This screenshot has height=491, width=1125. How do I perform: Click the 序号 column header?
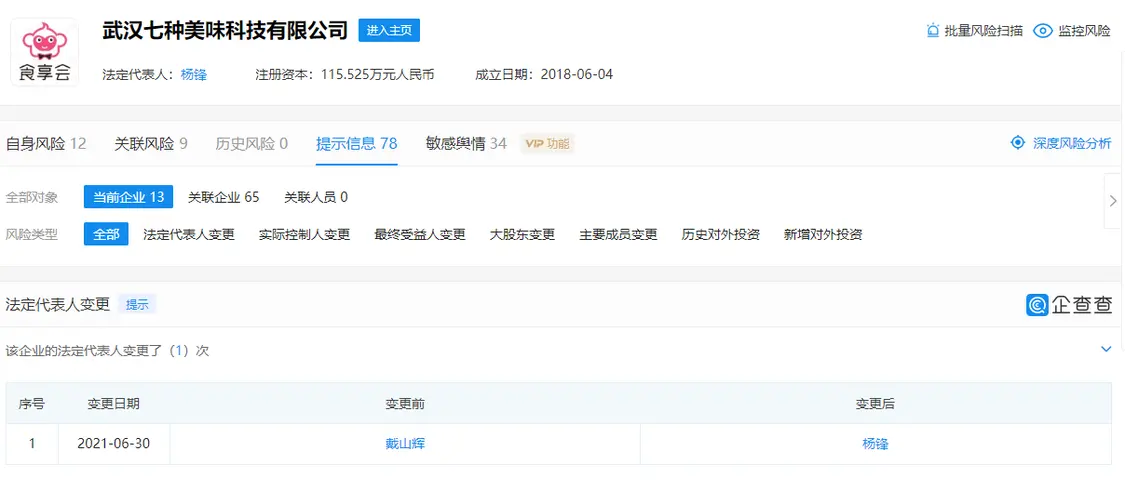click(x=32, y=403)
